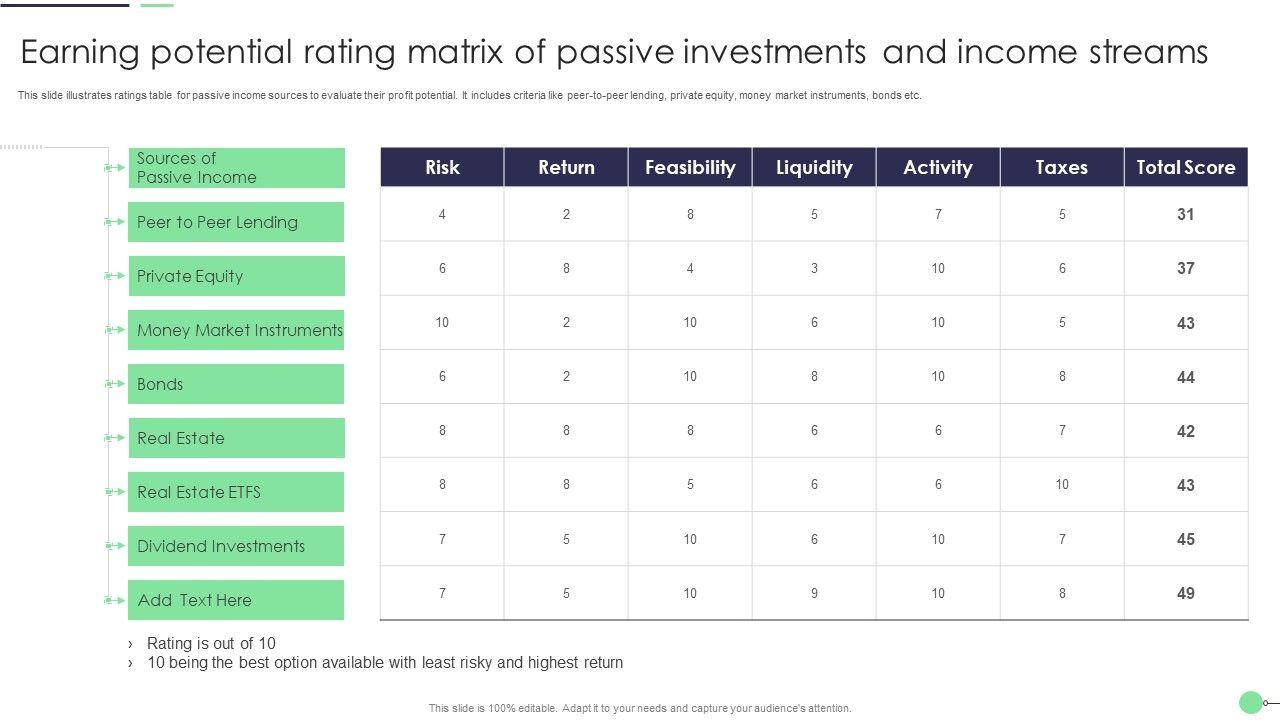Click the Add Text Here placeholder box

click(x=237, y=600)
